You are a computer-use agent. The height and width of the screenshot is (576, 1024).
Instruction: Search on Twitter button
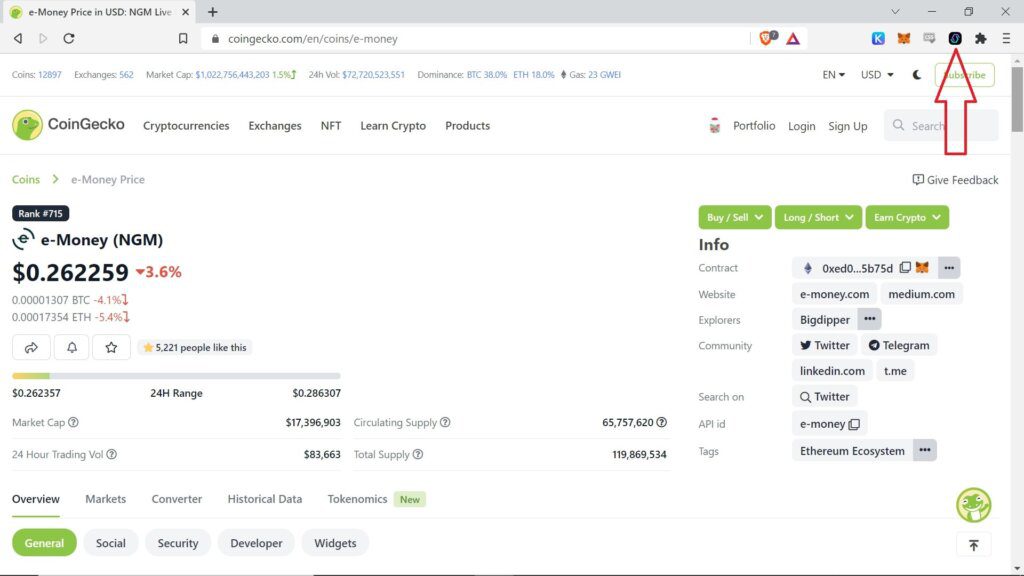coord(825,396)
